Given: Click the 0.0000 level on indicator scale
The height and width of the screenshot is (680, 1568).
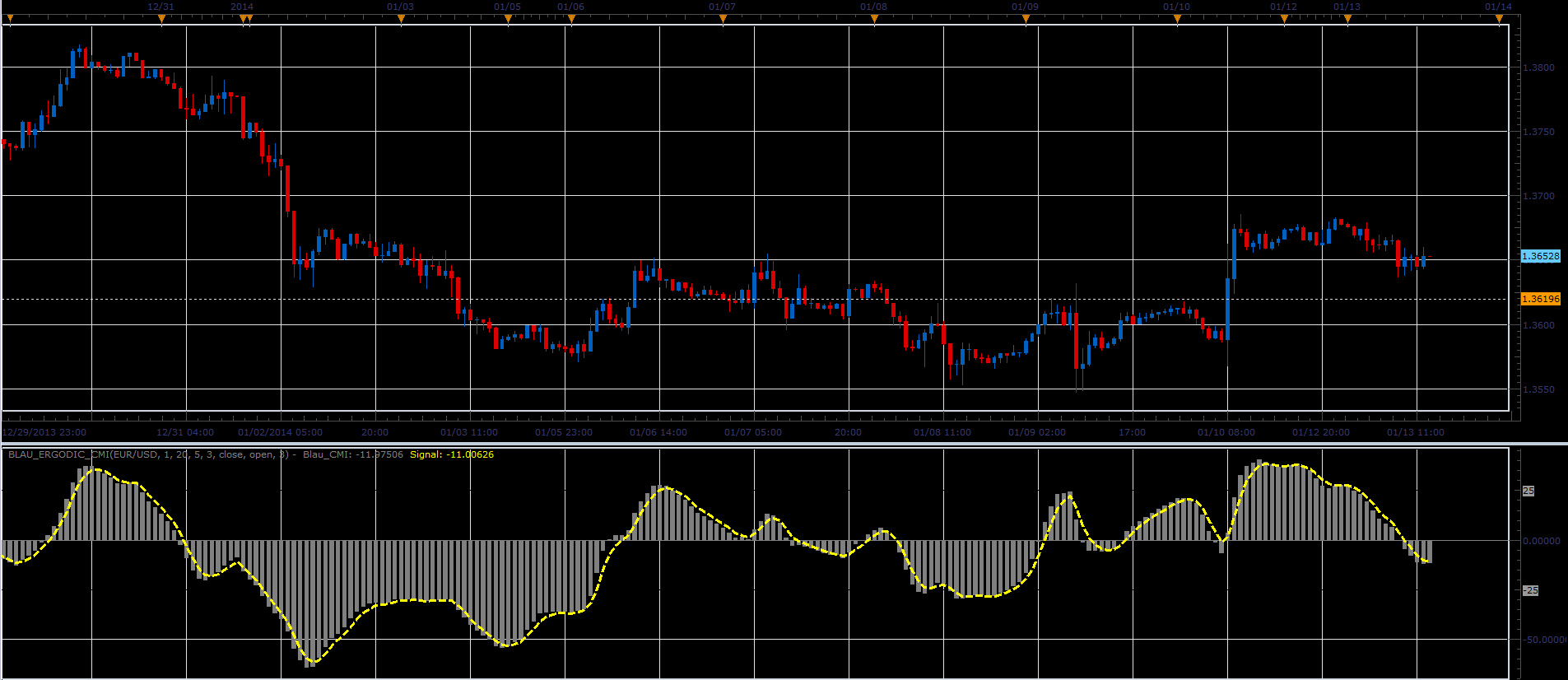Looking at the screenshot, I should click(1542, 541).
